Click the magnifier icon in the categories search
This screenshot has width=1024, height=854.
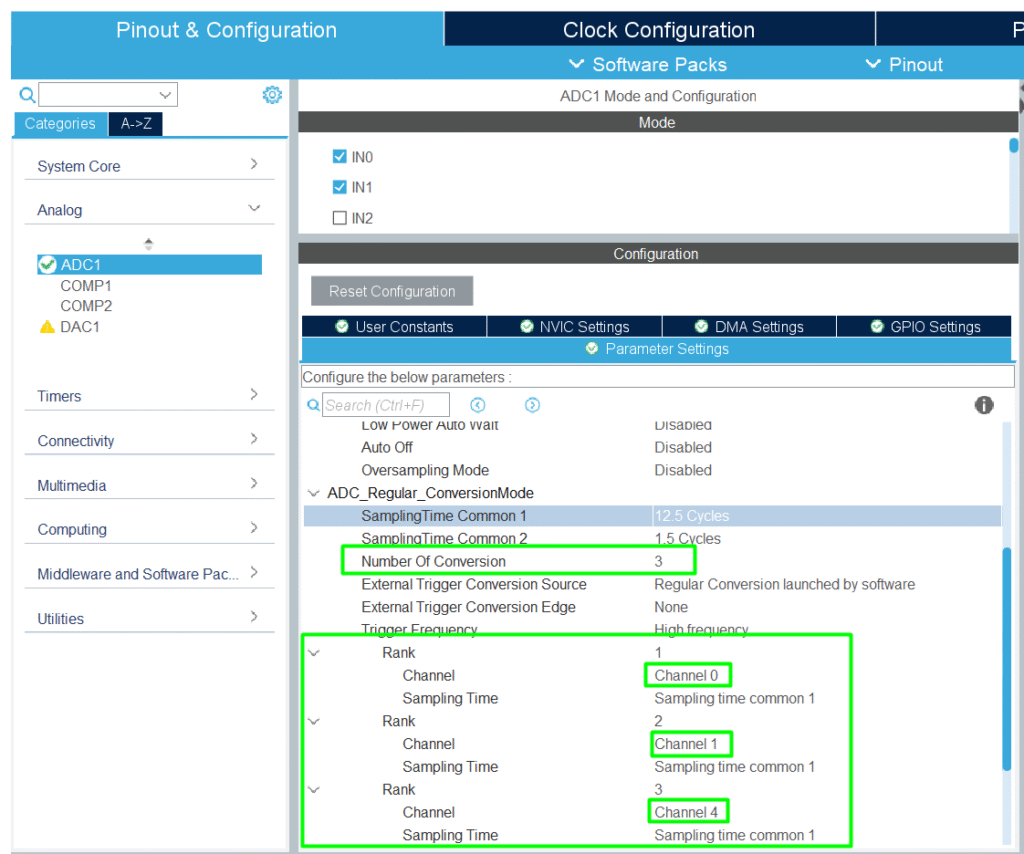coord(27,95)
